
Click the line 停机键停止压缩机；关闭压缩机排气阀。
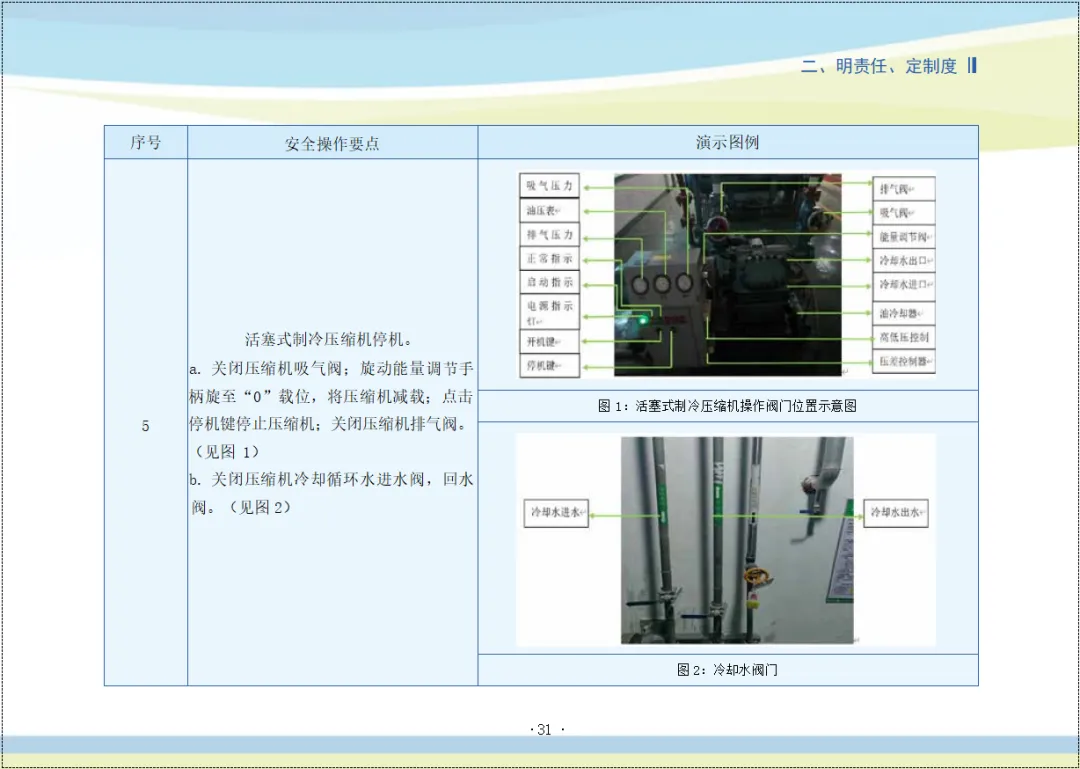coord(332,424)
